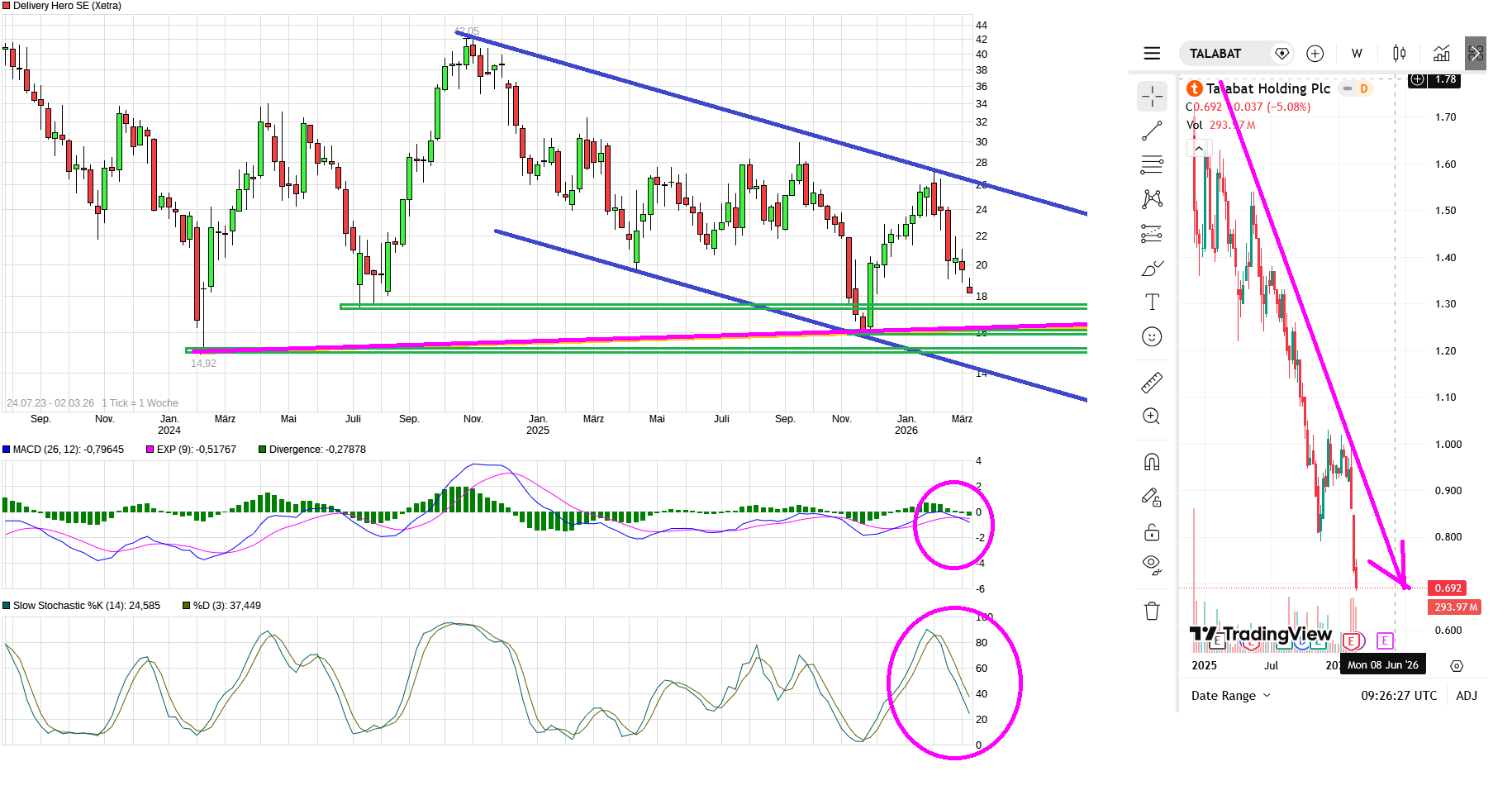Viewport: 1512px width, 795px height.
Task: Collapse the chart legend with the chevron
Action: click(x=1199, y=149)
